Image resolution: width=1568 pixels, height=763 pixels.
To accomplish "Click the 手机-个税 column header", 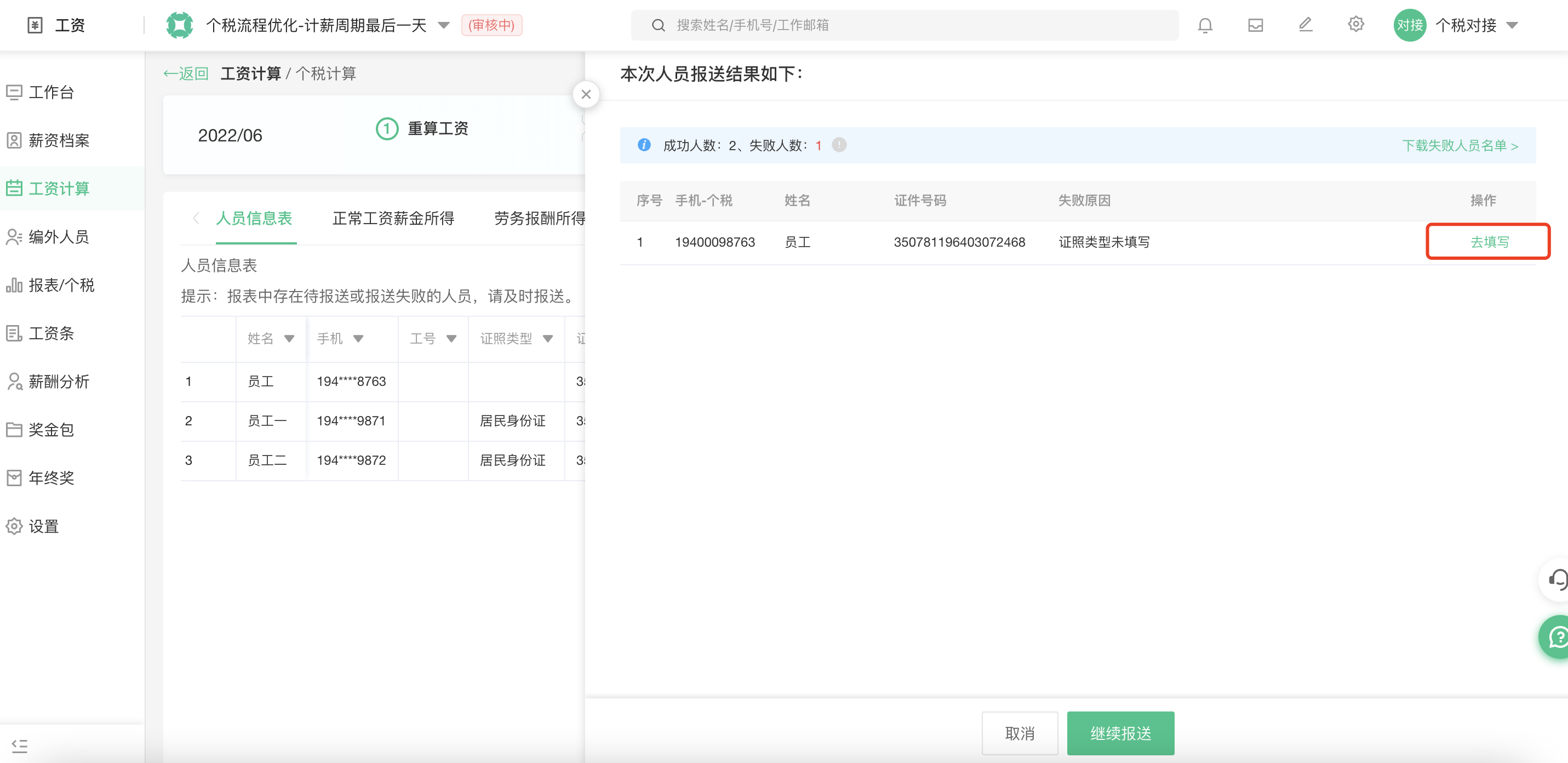I will coord(703,200).
